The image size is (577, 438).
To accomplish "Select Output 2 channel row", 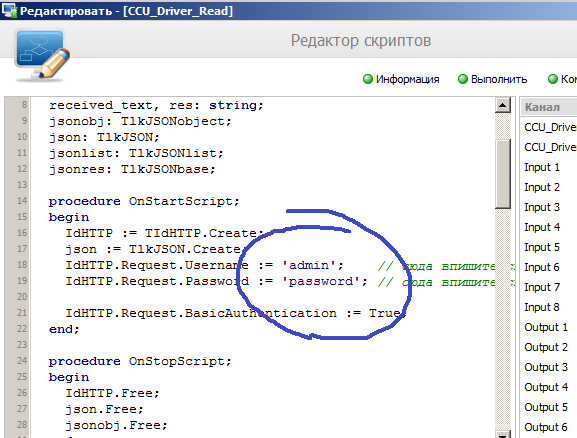I will coord(549,347).
